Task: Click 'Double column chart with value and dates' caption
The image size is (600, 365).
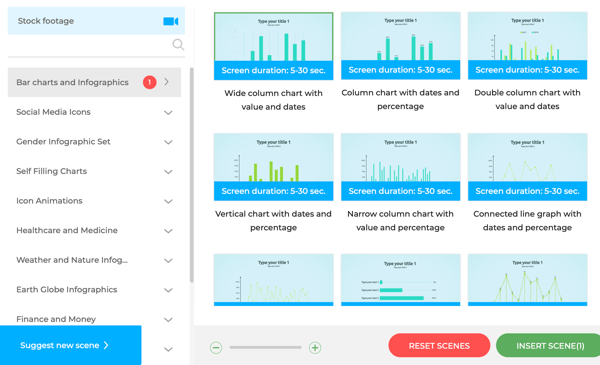Action: [x=527, y=99]
